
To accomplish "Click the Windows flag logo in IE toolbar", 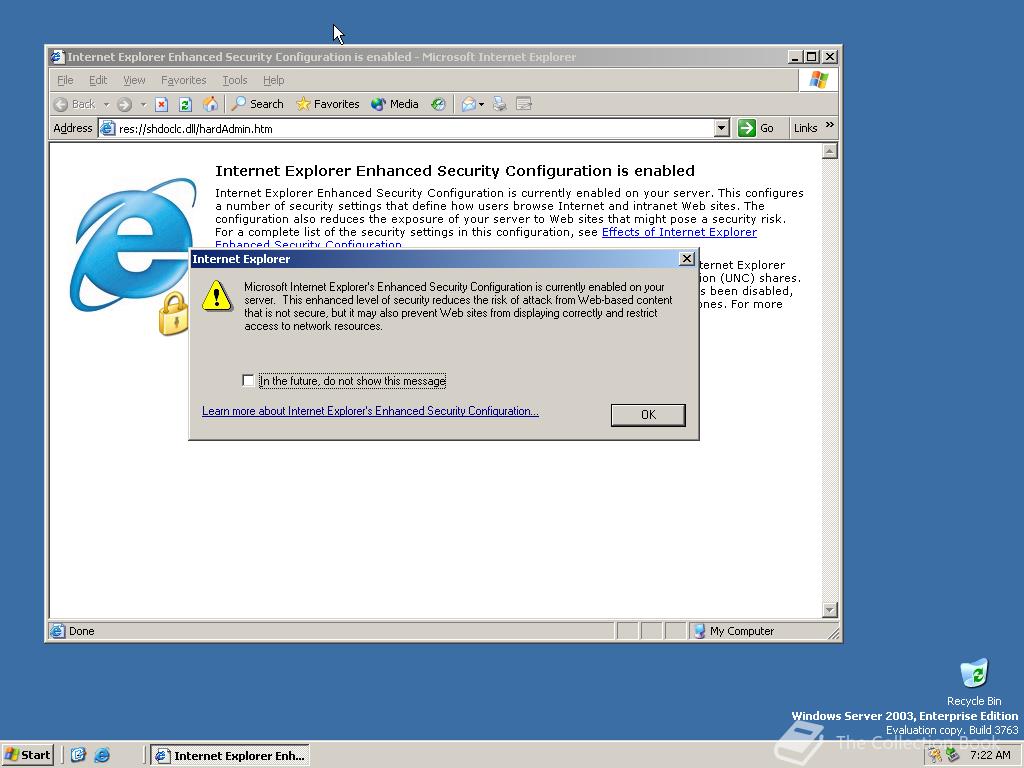I will 818,80.
